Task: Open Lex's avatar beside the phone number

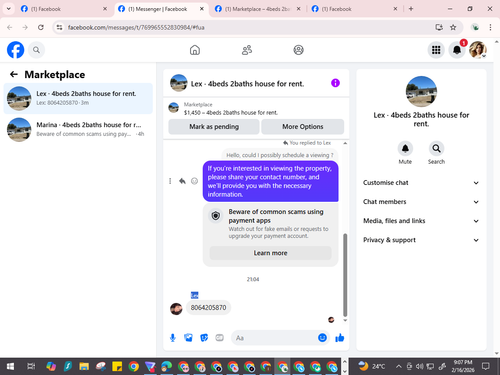Action: tap(176, 309)
